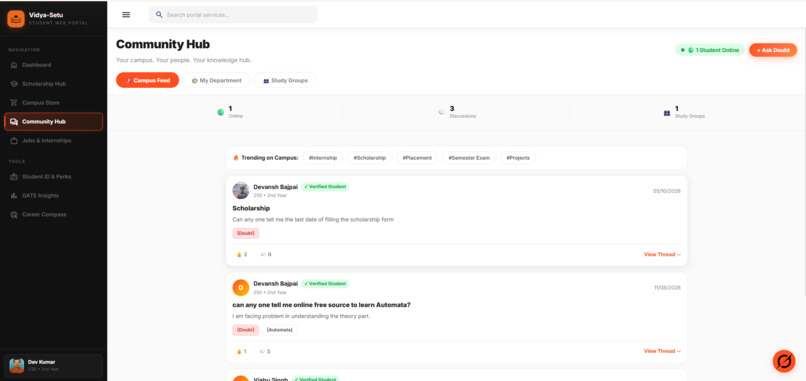Screen dimensions: 806x381
Task: Click the Career Compass icon
Action: coord(14,214)
